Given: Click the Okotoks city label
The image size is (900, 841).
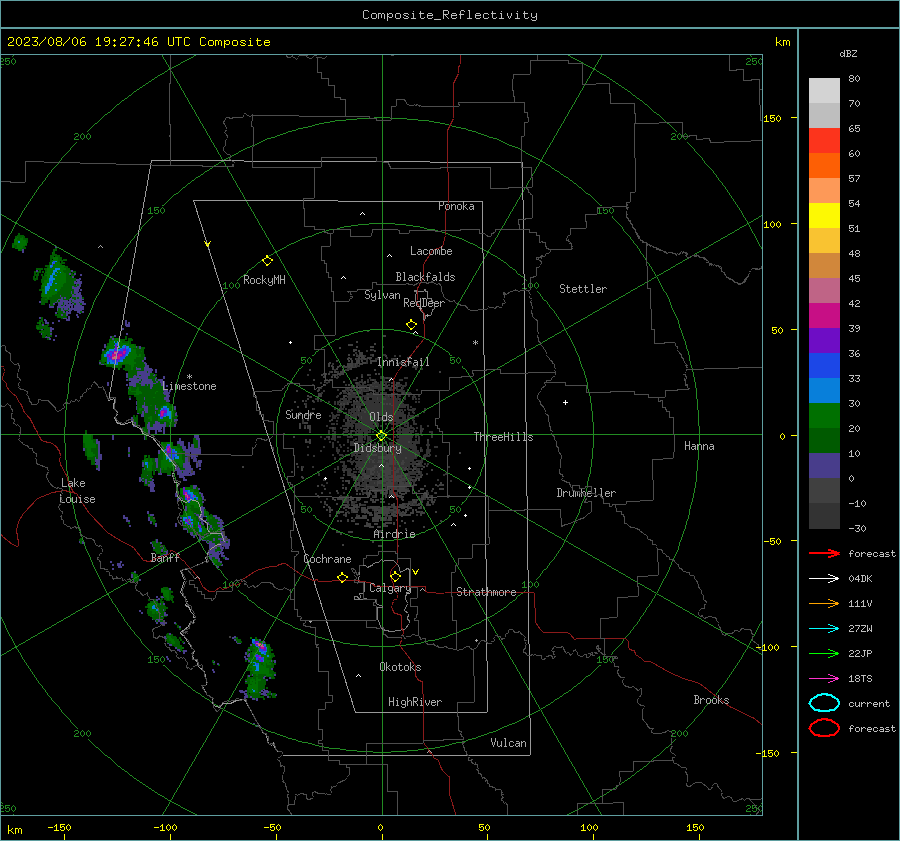Looking at the screenshot, I should click(400, 667).
